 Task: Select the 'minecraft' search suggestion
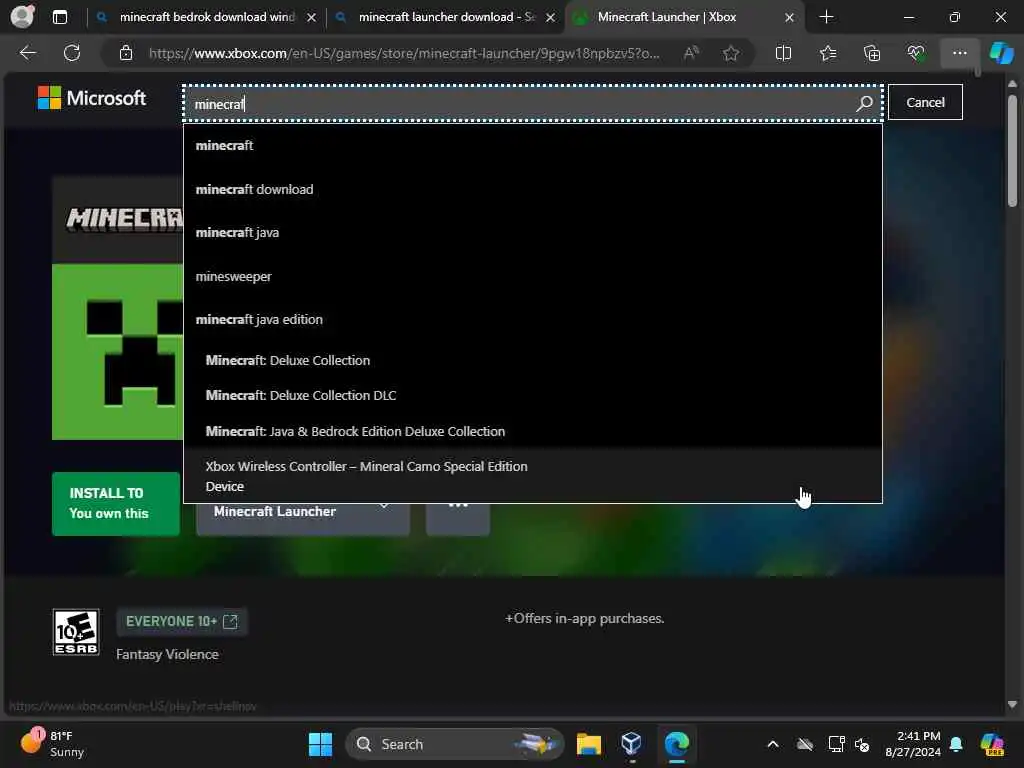click(532, 145)
